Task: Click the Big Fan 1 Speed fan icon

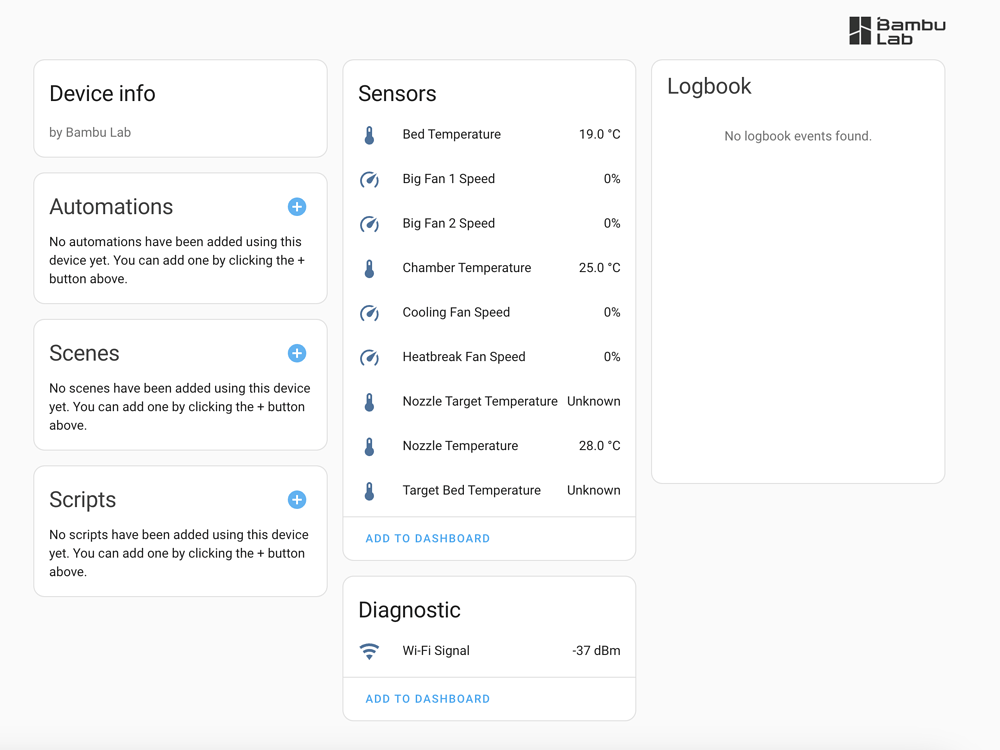Action: click(x=370, y=179)
